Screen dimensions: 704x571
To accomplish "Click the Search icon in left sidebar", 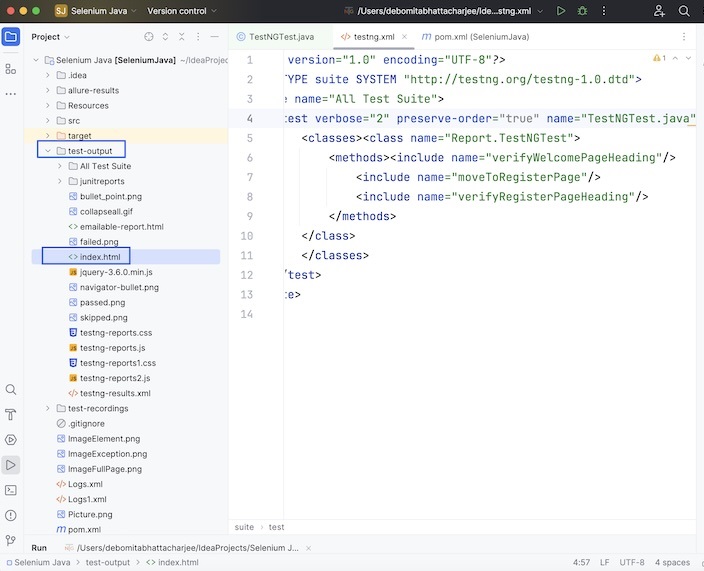I will 11,389.
